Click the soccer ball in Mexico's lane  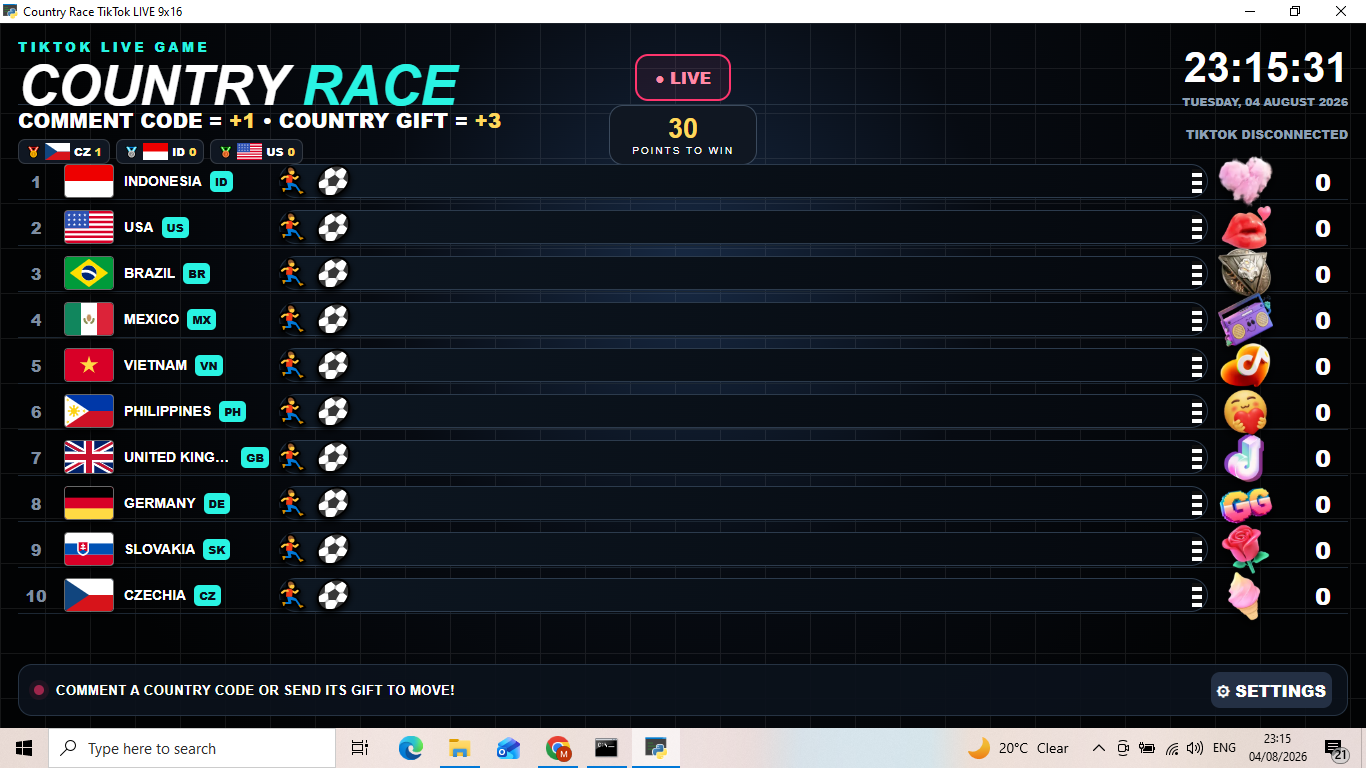333,319
